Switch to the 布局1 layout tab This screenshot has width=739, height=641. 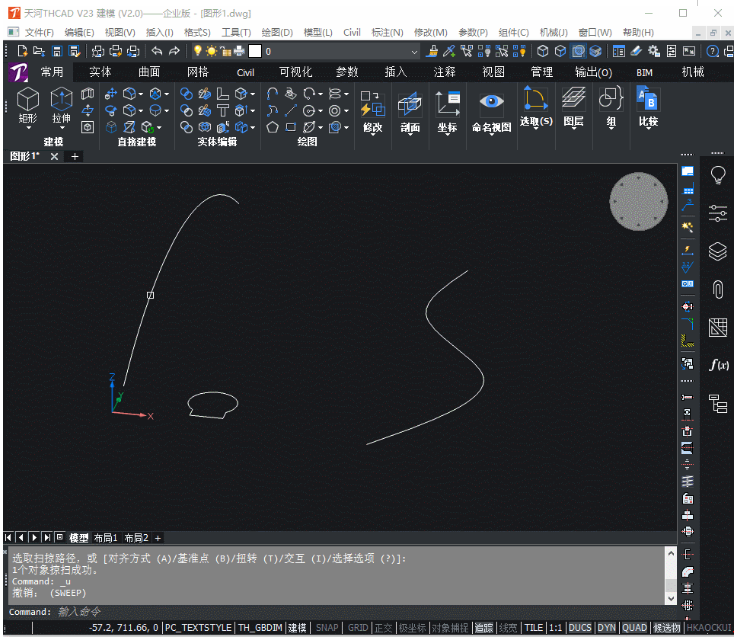[x=106, y=538]
